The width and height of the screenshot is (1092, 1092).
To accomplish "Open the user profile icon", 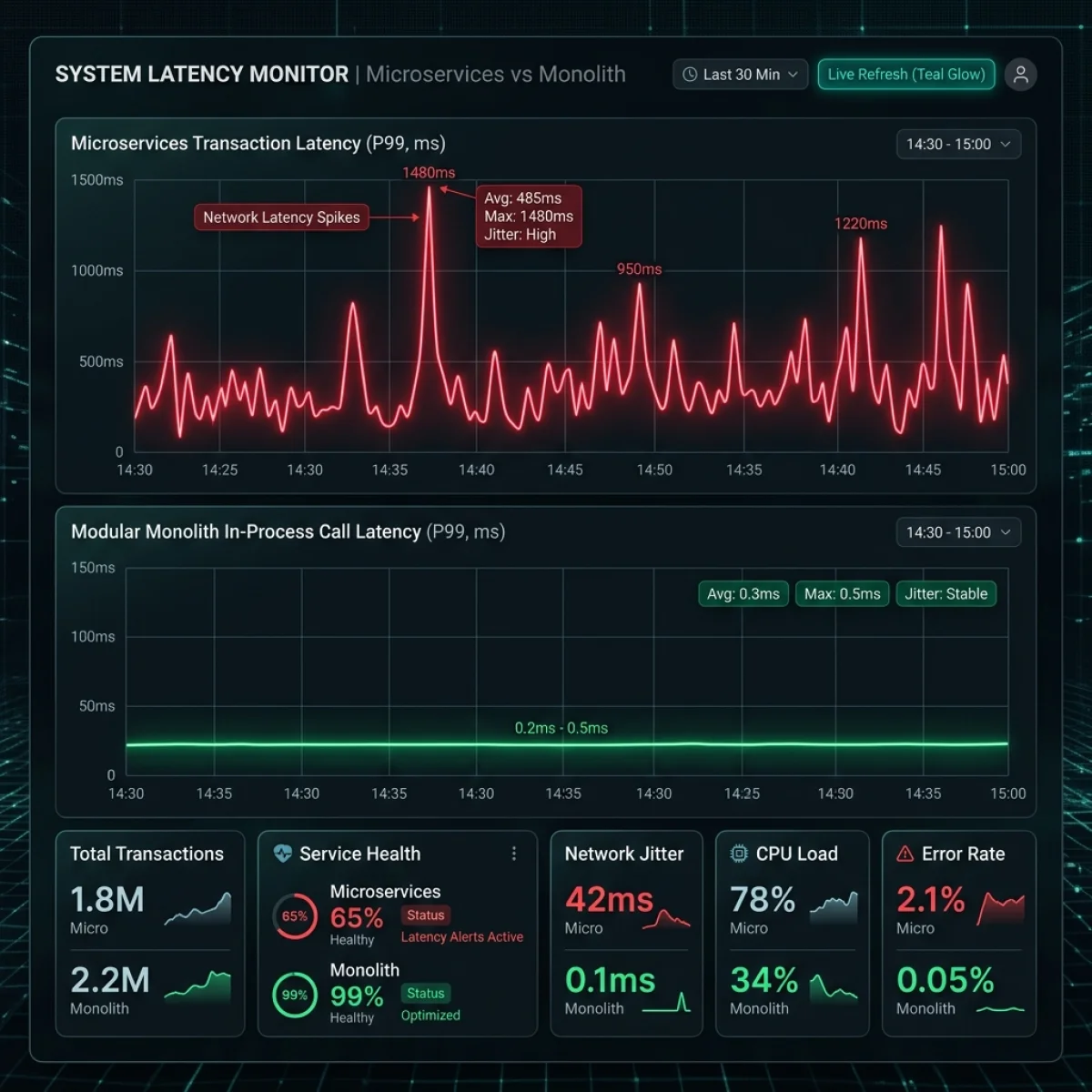I will pyautogui.click(x=1021, y=75).
